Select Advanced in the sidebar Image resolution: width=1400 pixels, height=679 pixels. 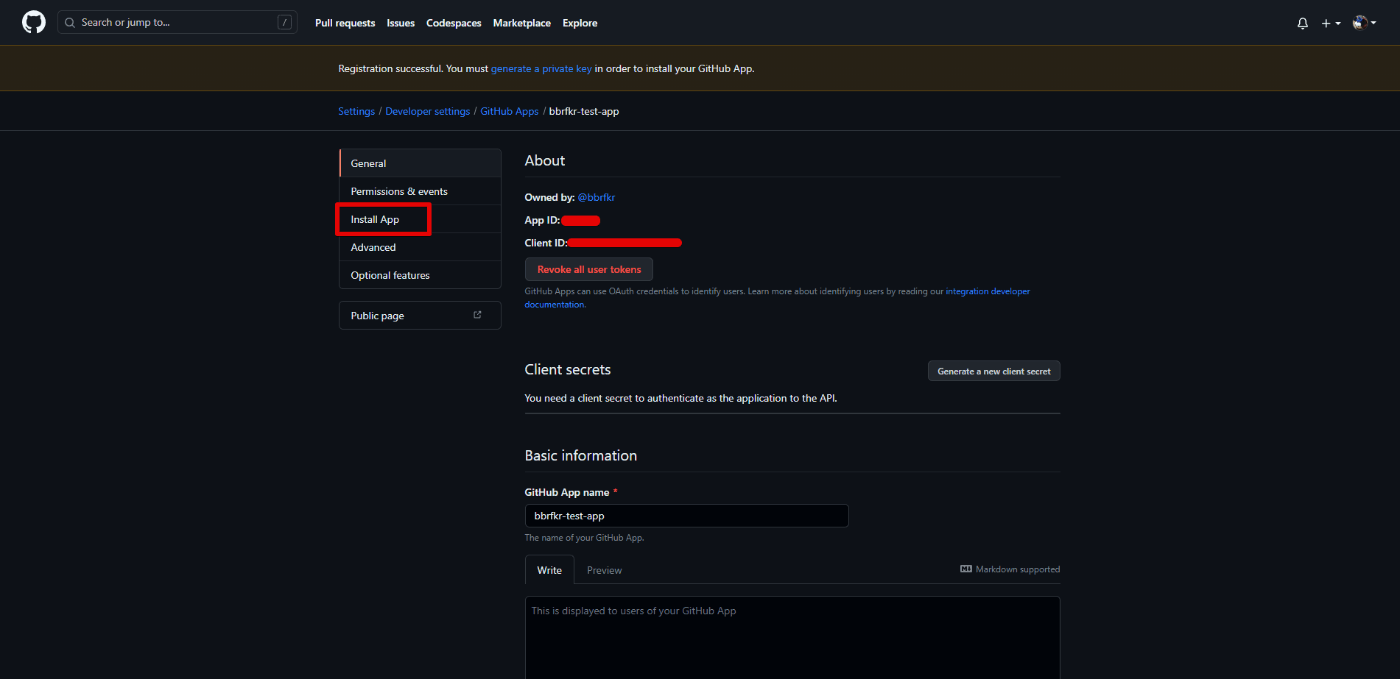click(x=420, y=247)
